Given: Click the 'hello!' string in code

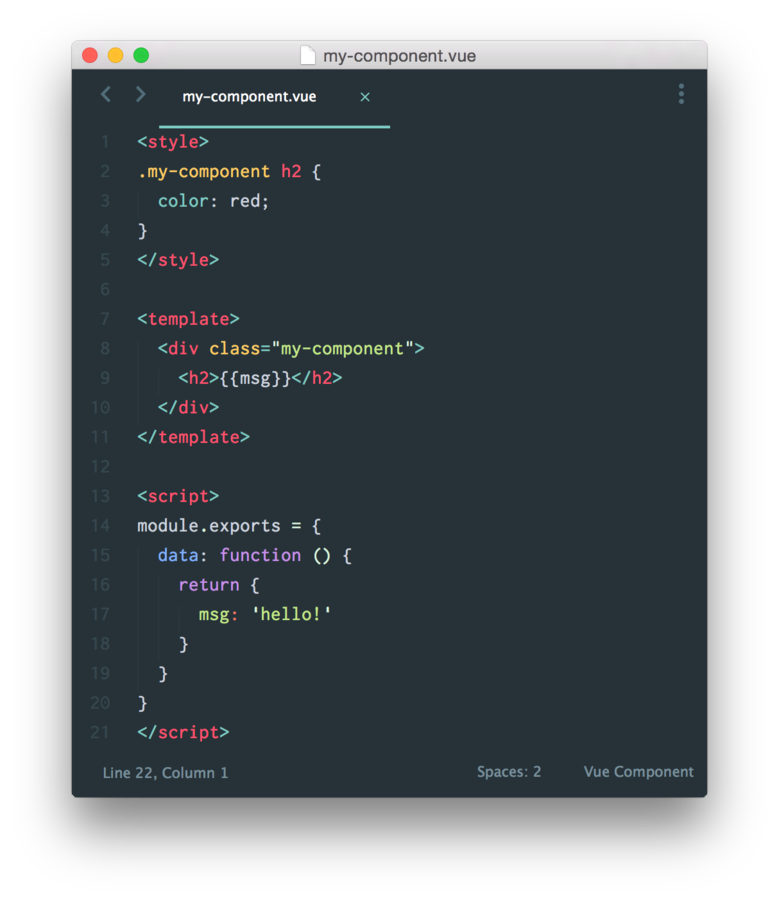Looking at the screenshot, I should tap(292, 614).
